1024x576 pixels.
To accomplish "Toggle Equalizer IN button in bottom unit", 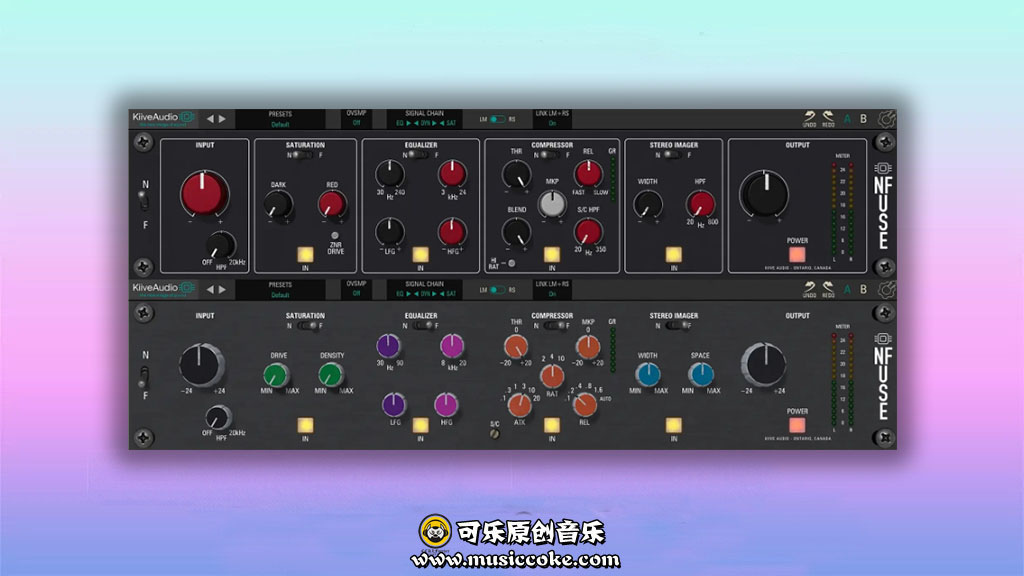I will click(421, 425).
